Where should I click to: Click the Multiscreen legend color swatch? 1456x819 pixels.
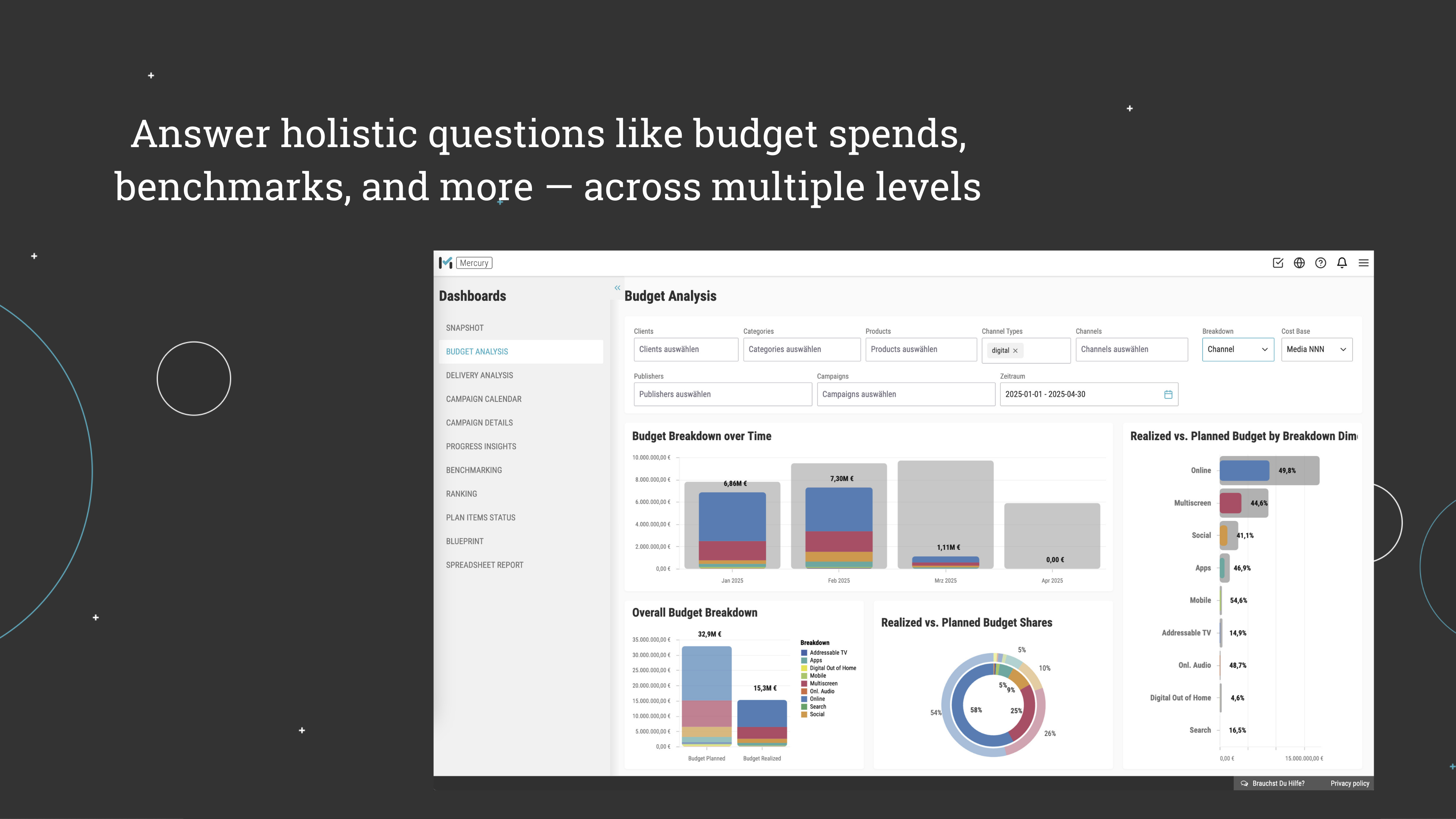pyautogui.click(x=804, y=684)
